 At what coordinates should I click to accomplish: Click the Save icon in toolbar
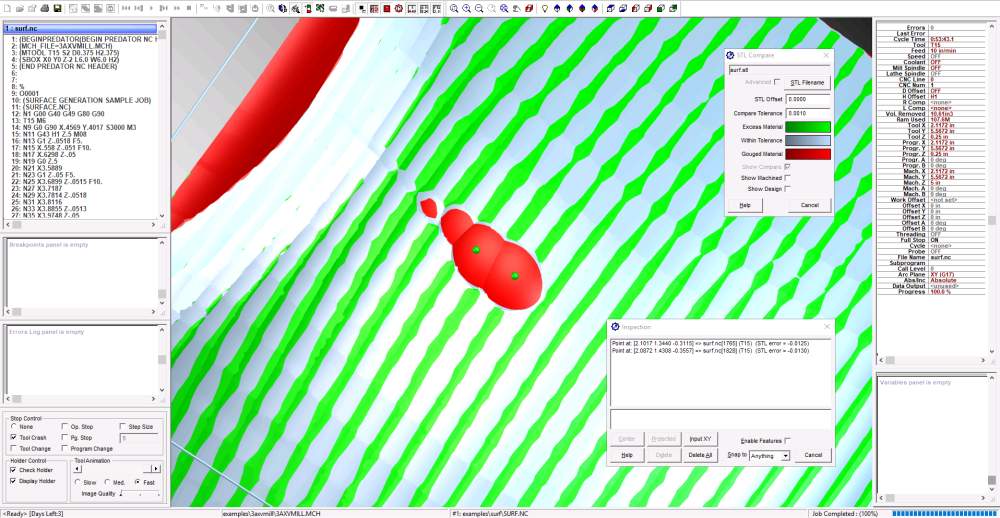(57, 8)
